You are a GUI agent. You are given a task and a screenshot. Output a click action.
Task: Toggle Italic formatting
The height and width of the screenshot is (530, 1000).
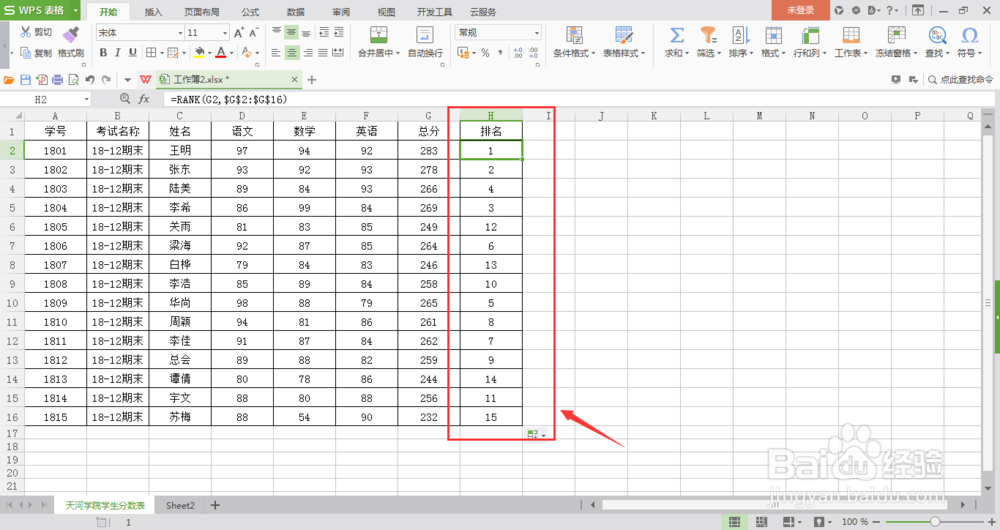pyautogui.click(x=118, y=53)
